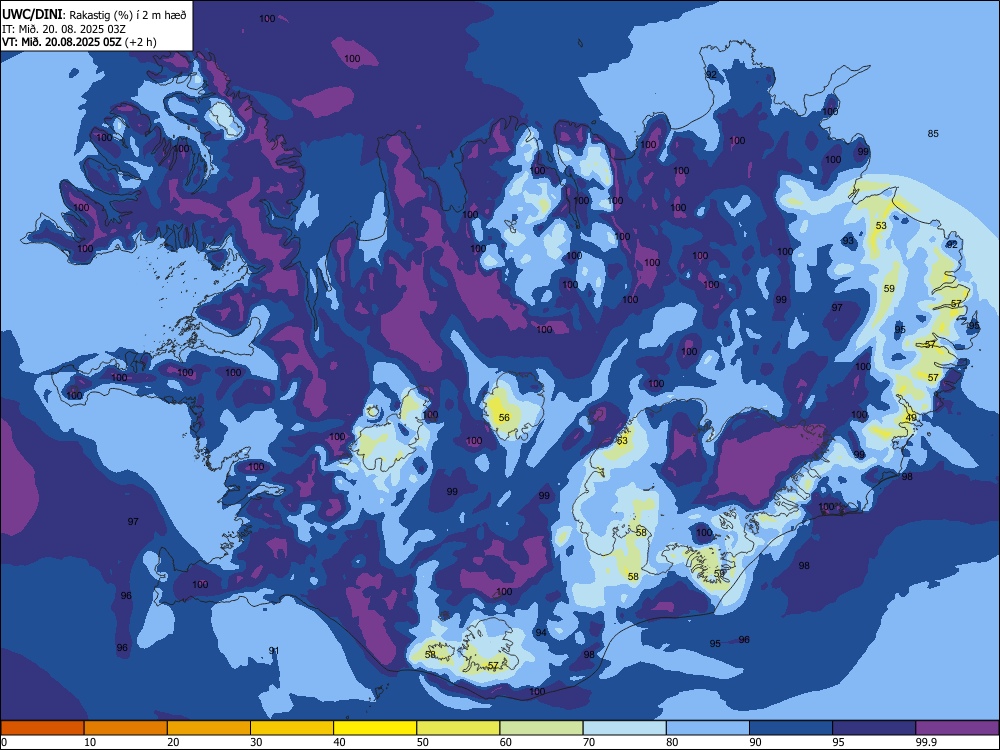The image size is (1000, 750).
Task: Select the 30–40 amber legend segment
Action: coord(292,728)
